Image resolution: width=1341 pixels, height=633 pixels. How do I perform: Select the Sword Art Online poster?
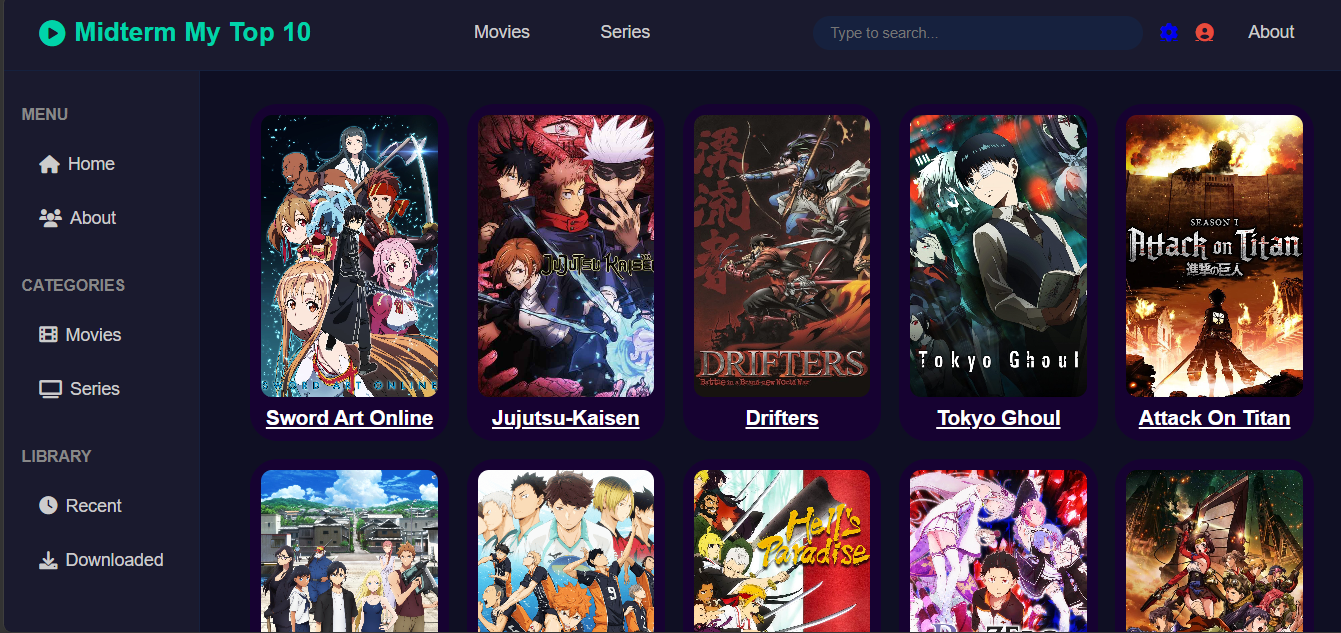tap(349, 256)
